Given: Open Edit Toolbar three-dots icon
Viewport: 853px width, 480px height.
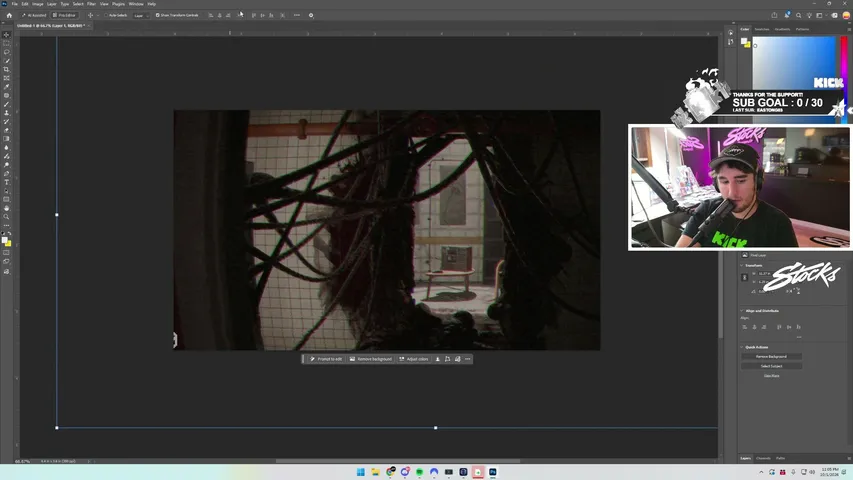Looking at the screenshot, I should pos(7,225).
